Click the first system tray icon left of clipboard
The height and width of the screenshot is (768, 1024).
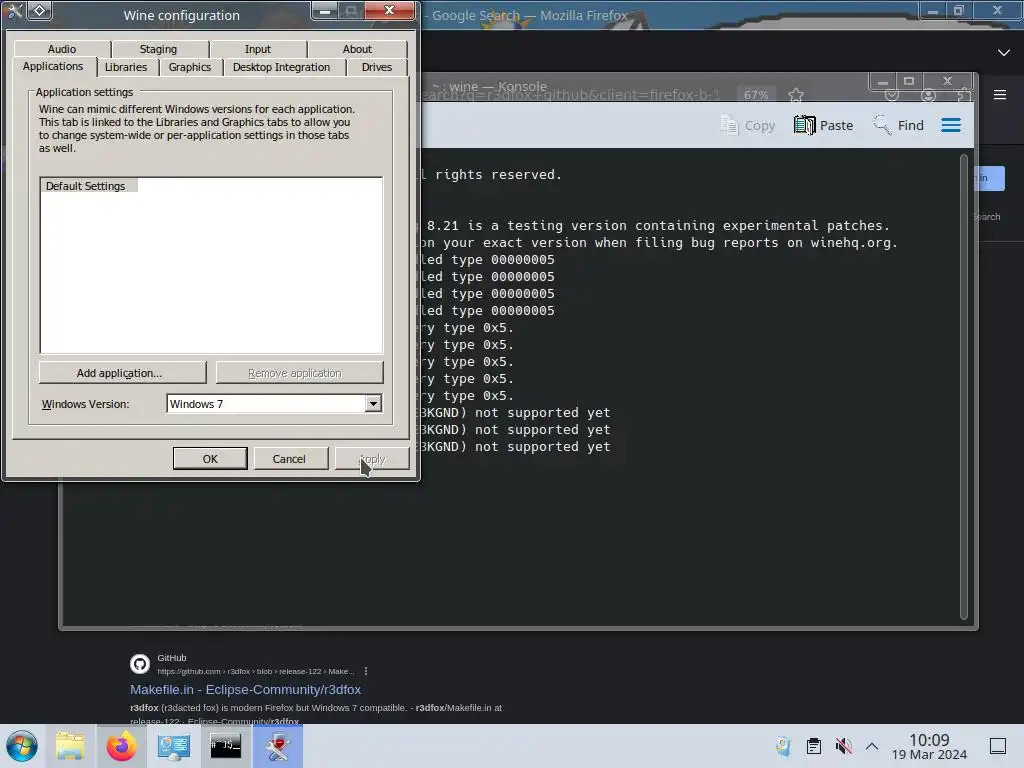tap(783, 746)
